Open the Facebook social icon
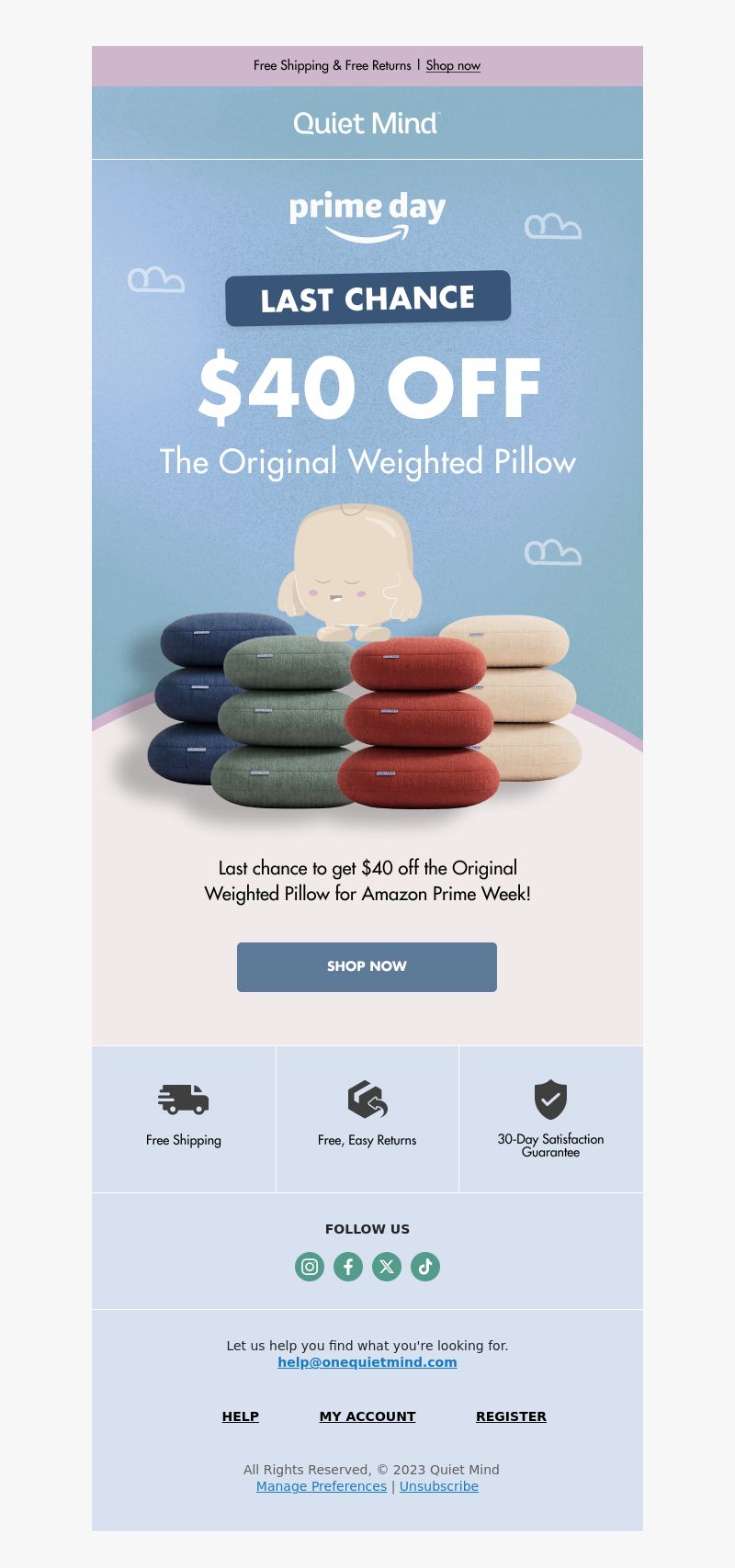Image resolution: width=735 pixels, height=1568 pixels. tap(348, 1267)
